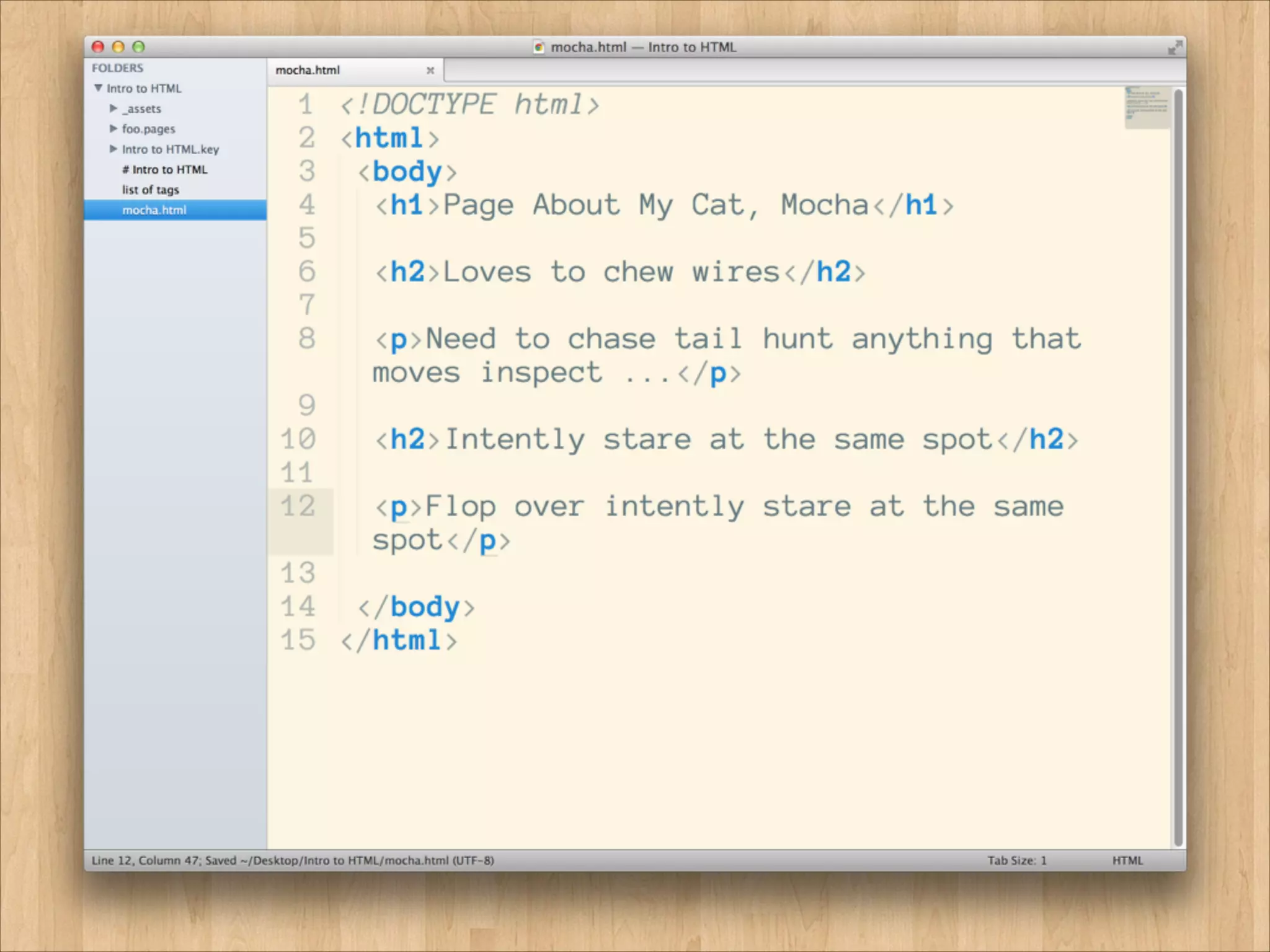Click the file icon in the window title
Screen dimensions: 1270x952
pos(539,47)
